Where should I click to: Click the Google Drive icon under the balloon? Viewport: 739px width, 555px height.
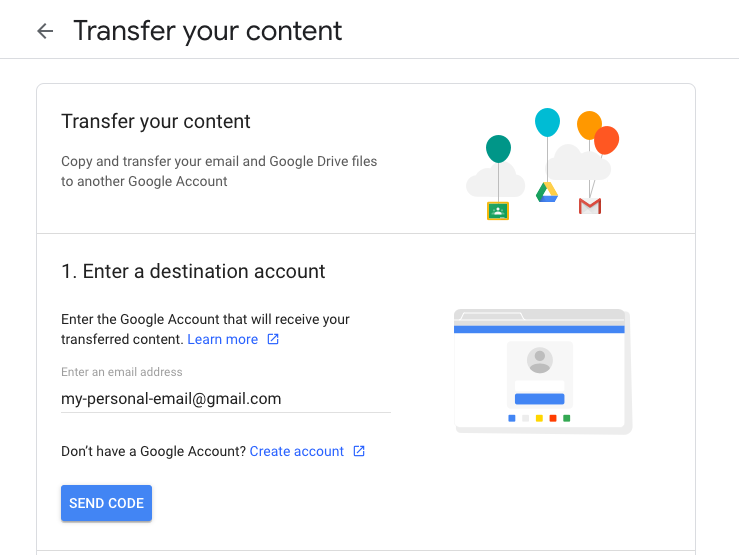pyautogui.click(x=547, y=192)
